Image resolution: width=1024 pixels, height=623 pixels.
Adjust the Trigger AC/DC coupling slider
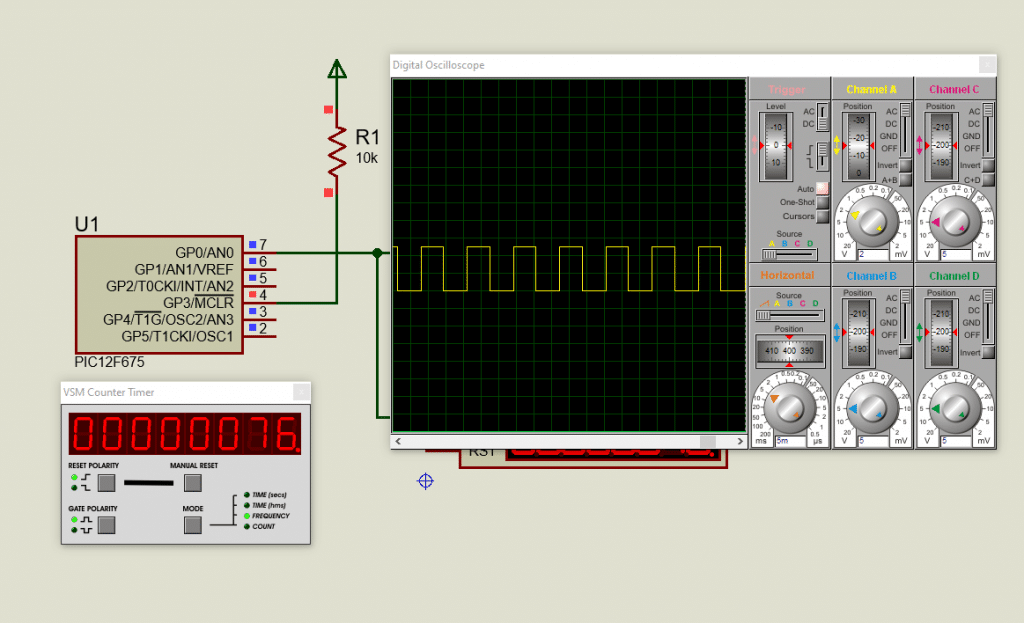pyautogui.click(x=822, y=117)
